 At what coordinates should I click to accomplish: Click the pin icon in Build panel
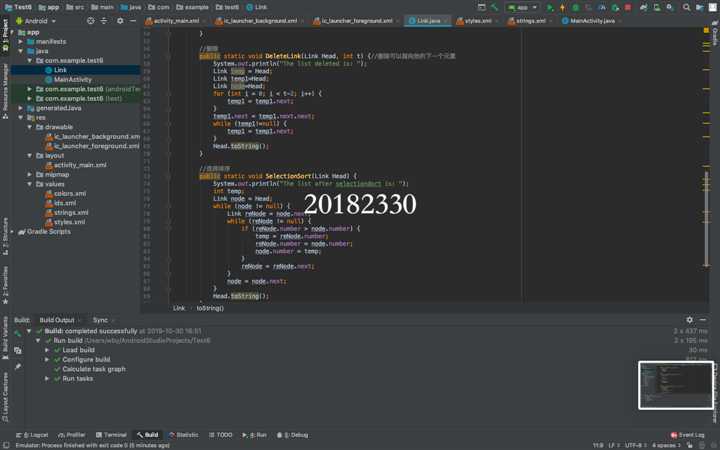[x=17, y=366]
